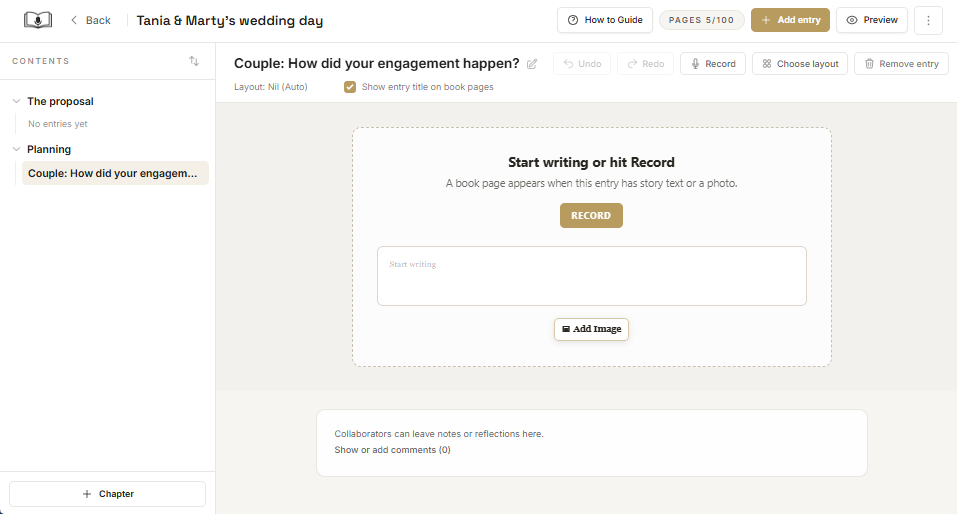Open the three-dot more options menu

tap(928, 20)
